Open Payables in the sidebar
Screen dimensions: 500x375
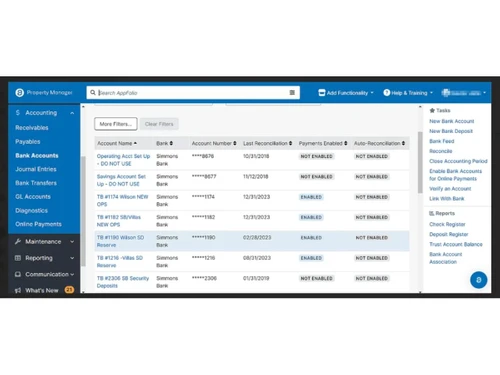[28, 142]
